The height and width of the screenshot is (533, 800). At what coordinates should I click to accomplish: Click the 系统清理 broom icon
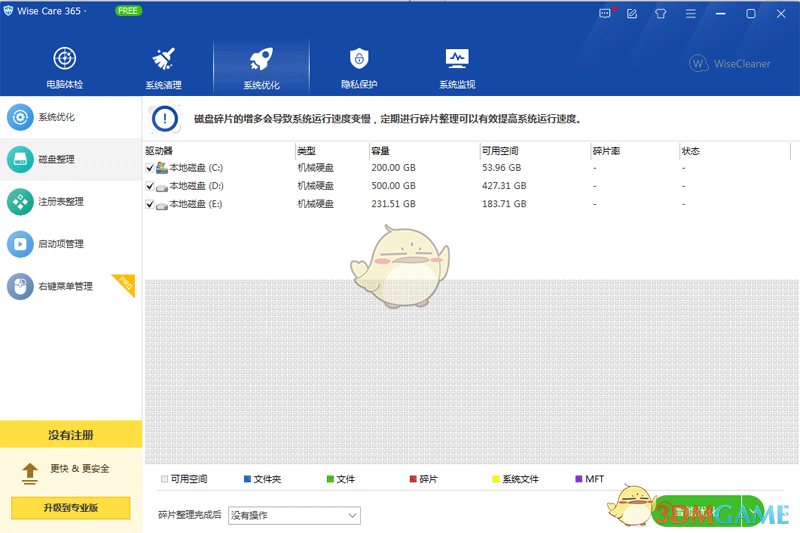[x=163, y=59]
